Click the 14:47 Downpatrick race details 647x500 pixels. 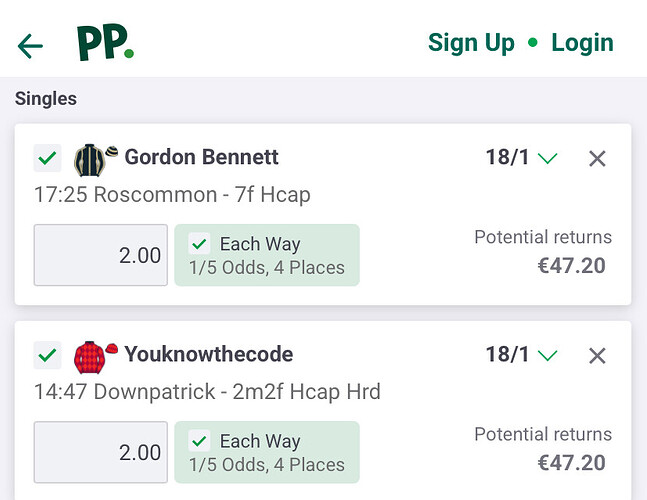pyautogui.click(x=207, y=392)
